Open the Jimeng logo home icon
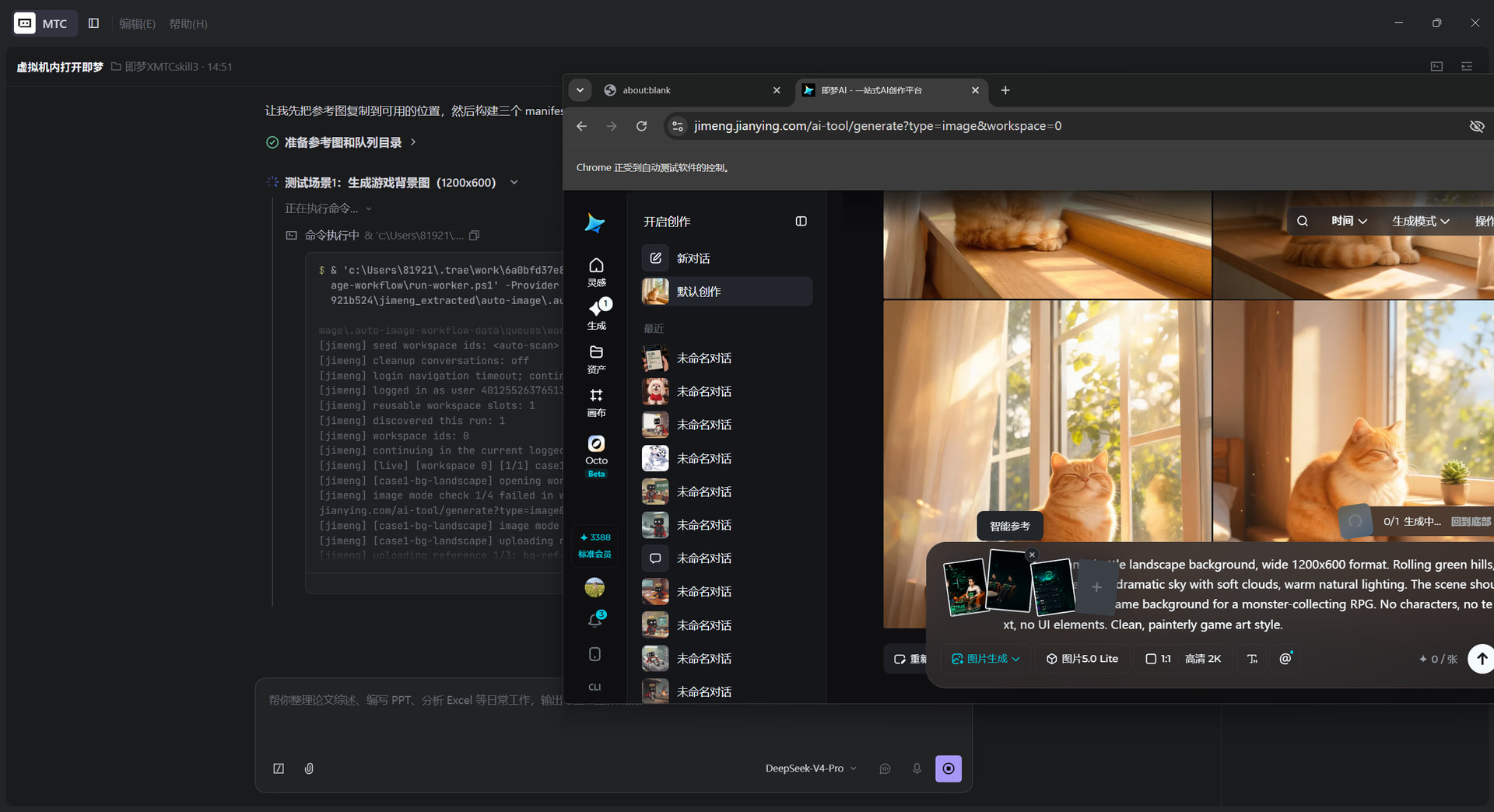 point(595,223)
